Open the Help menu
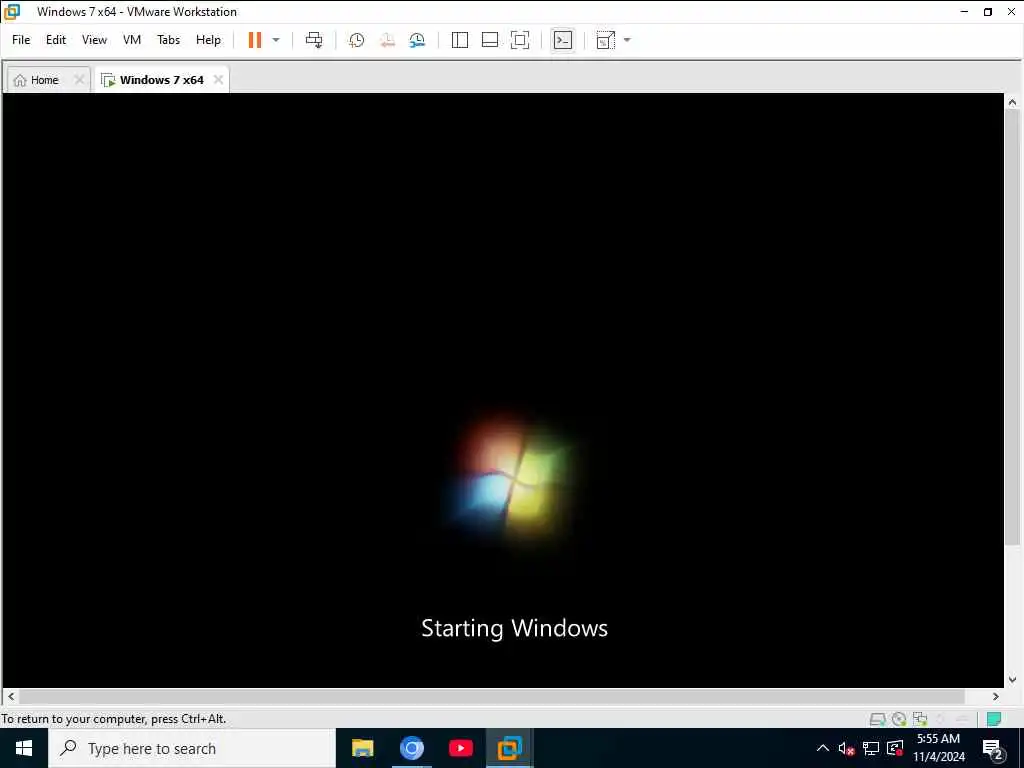The image size is (1024, 768). pos(208,40)
